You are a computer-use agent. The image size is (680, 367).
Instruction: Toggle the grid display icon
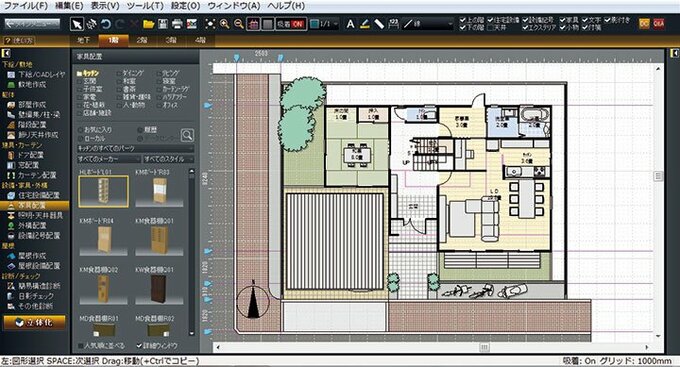(253, 24)
